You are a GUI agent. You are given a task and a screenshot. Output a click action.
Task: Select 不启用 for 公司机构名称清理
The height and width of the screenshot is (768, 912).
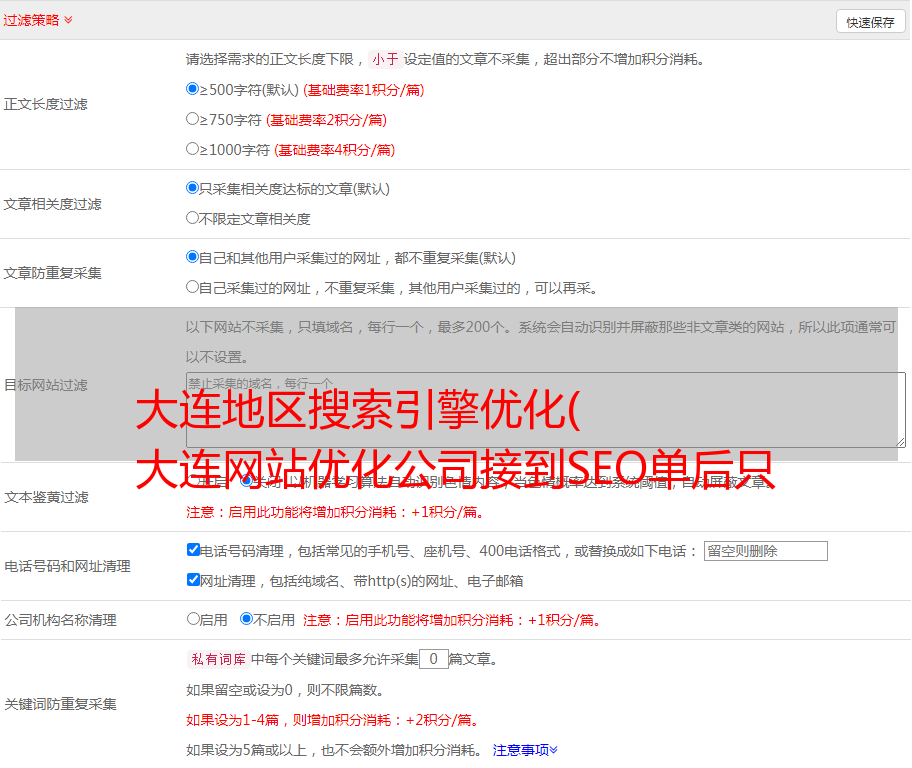(247, 619)
